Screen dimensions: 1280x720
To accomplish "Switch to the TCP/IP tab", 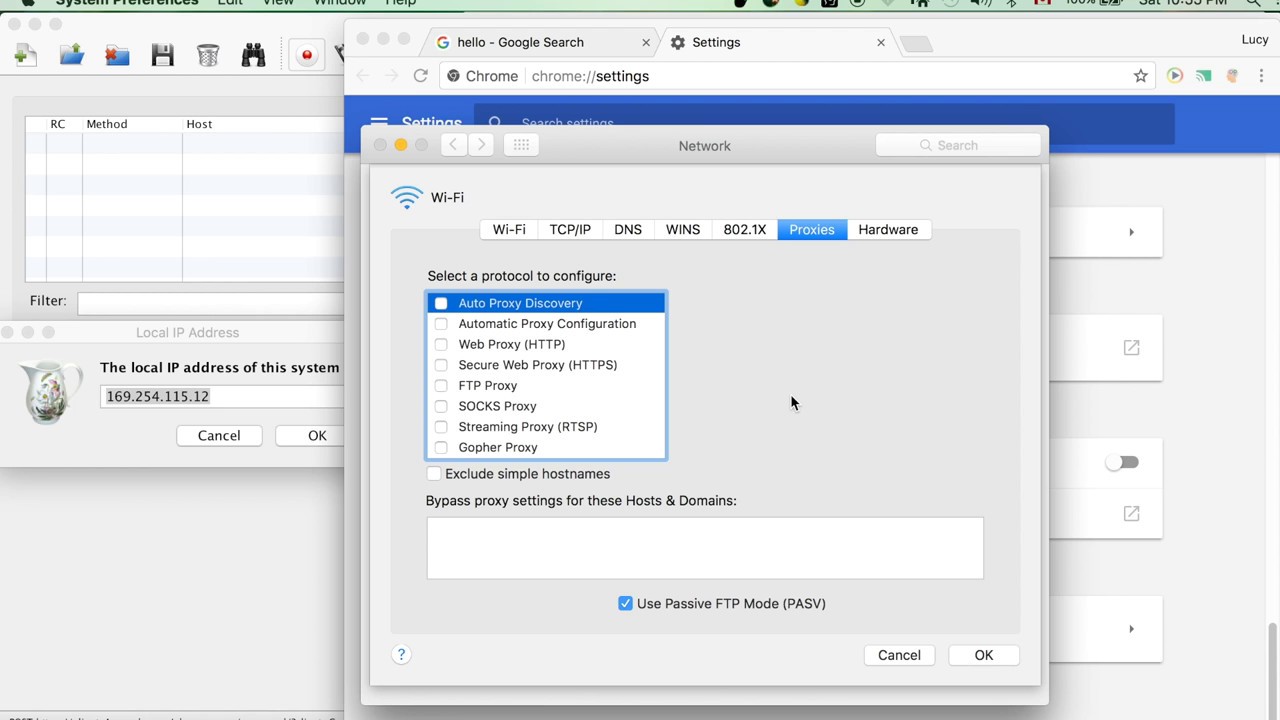I will pos(570,229).
